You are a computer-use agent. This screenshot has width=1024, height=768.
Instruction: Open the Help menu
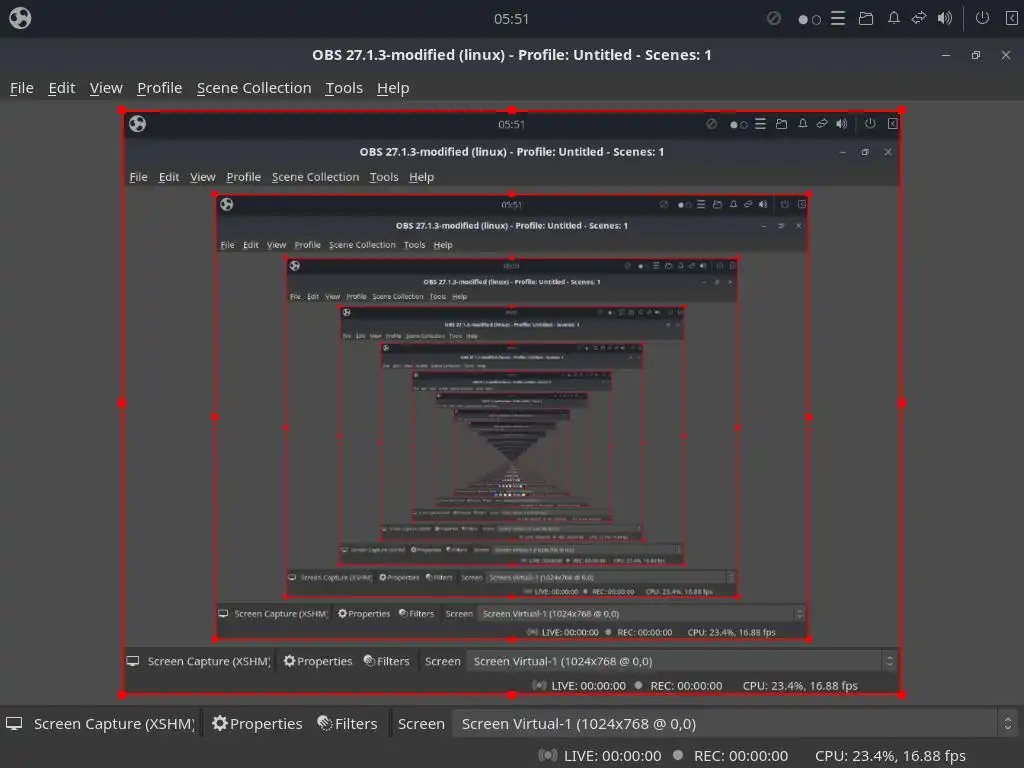[x=393, y=88]
